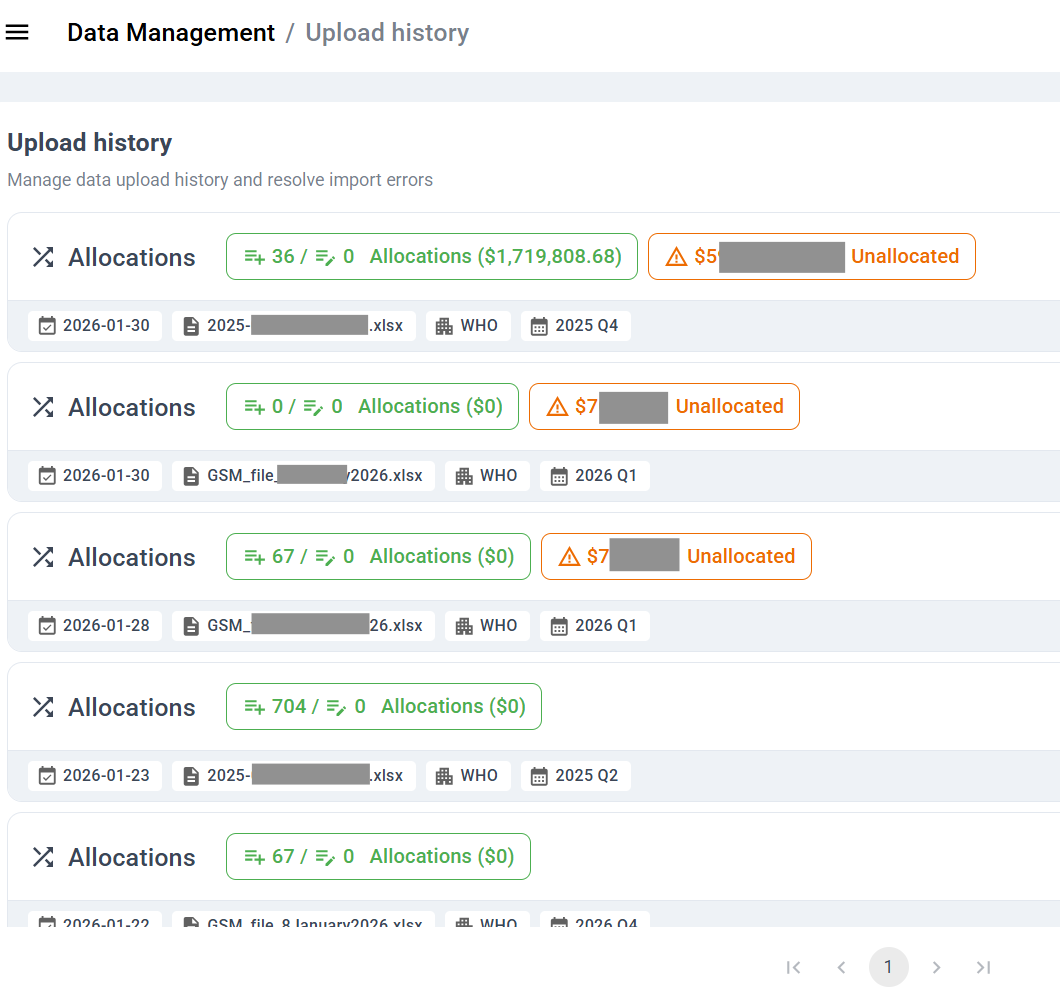Screen dimensions: 1060x1006
Task: Click warning triangle icon on first Unallocated badge
Action: pyautogui.click(x=676, y=257)
